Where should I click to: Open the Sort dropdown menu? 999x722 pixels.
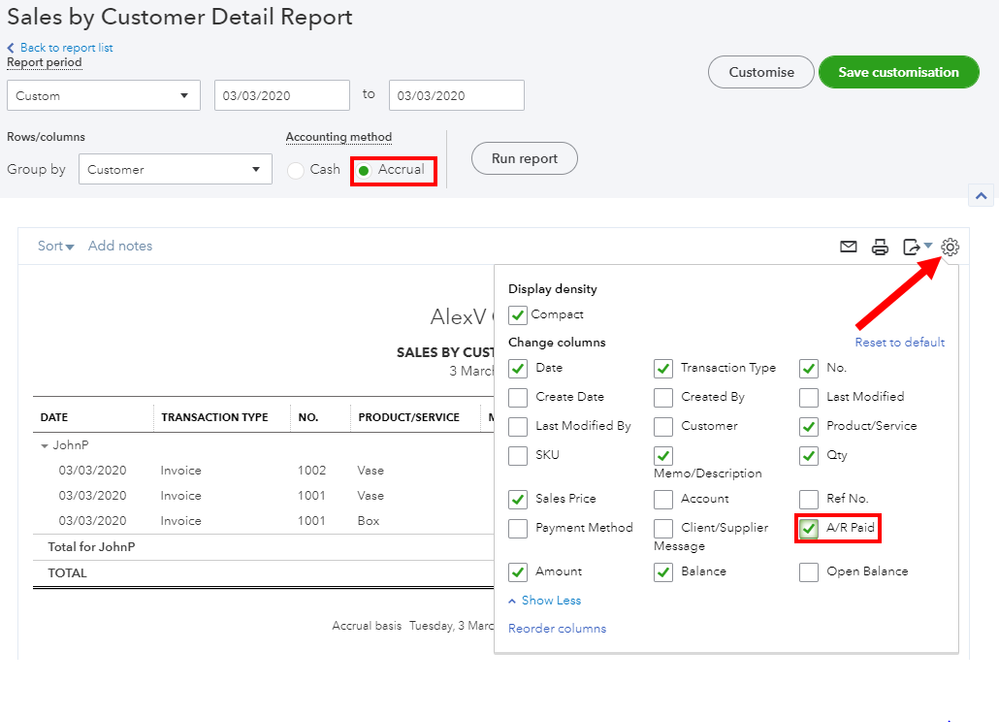[x=56, y=246]
